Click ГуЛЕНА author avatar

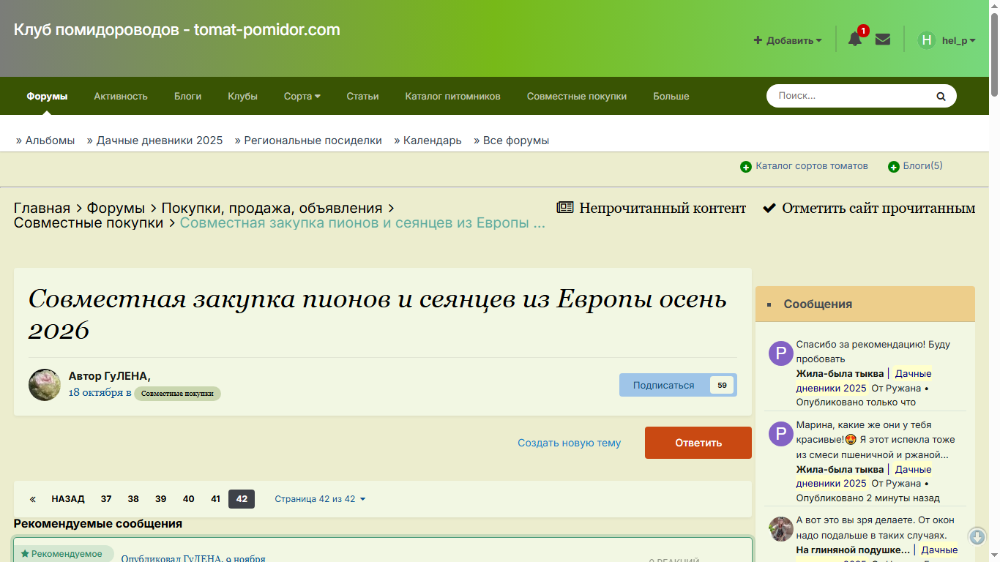coord(45,385)
